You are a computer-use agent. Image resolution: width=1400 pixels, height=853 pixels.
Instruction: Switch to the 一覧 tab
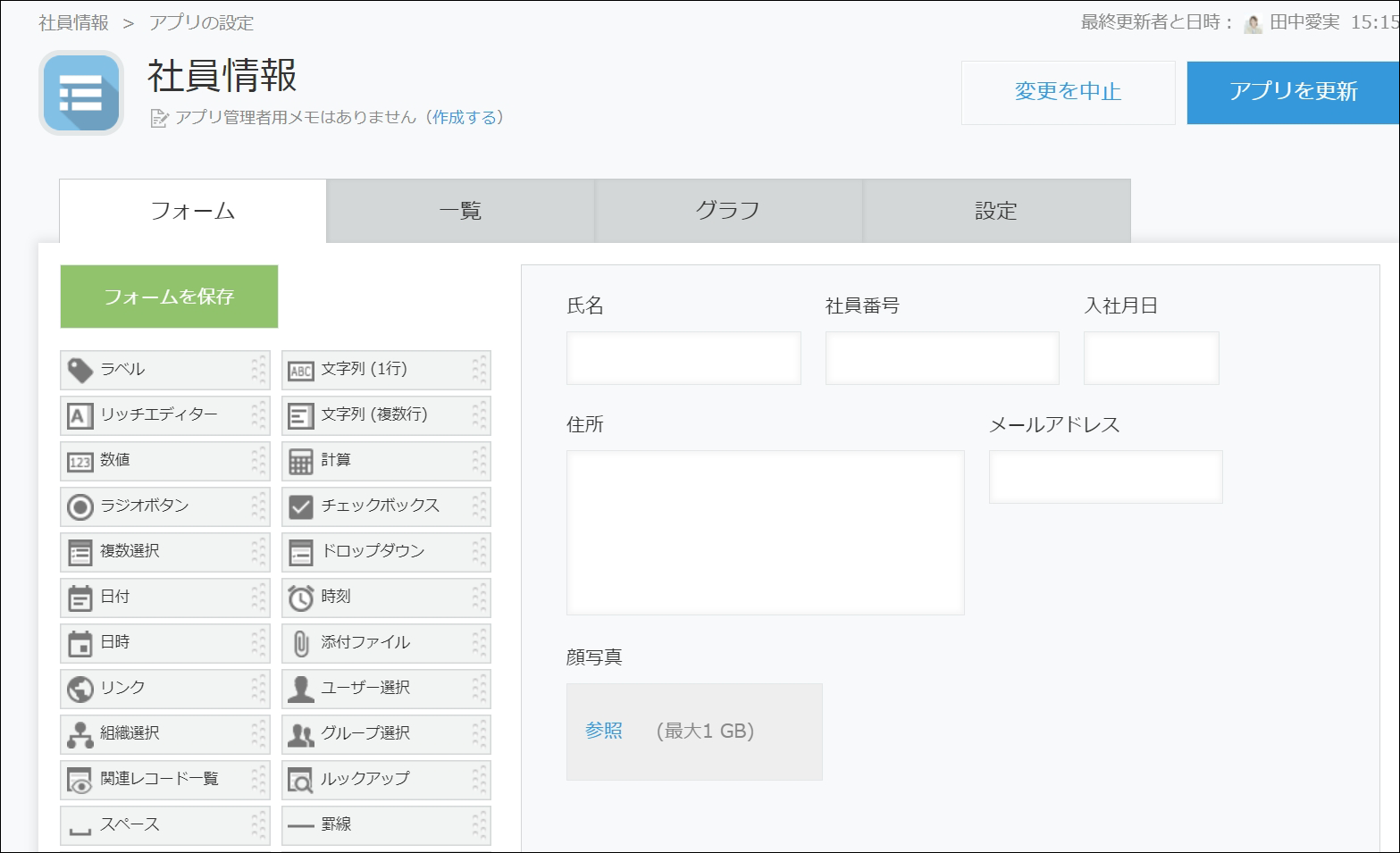460,210
